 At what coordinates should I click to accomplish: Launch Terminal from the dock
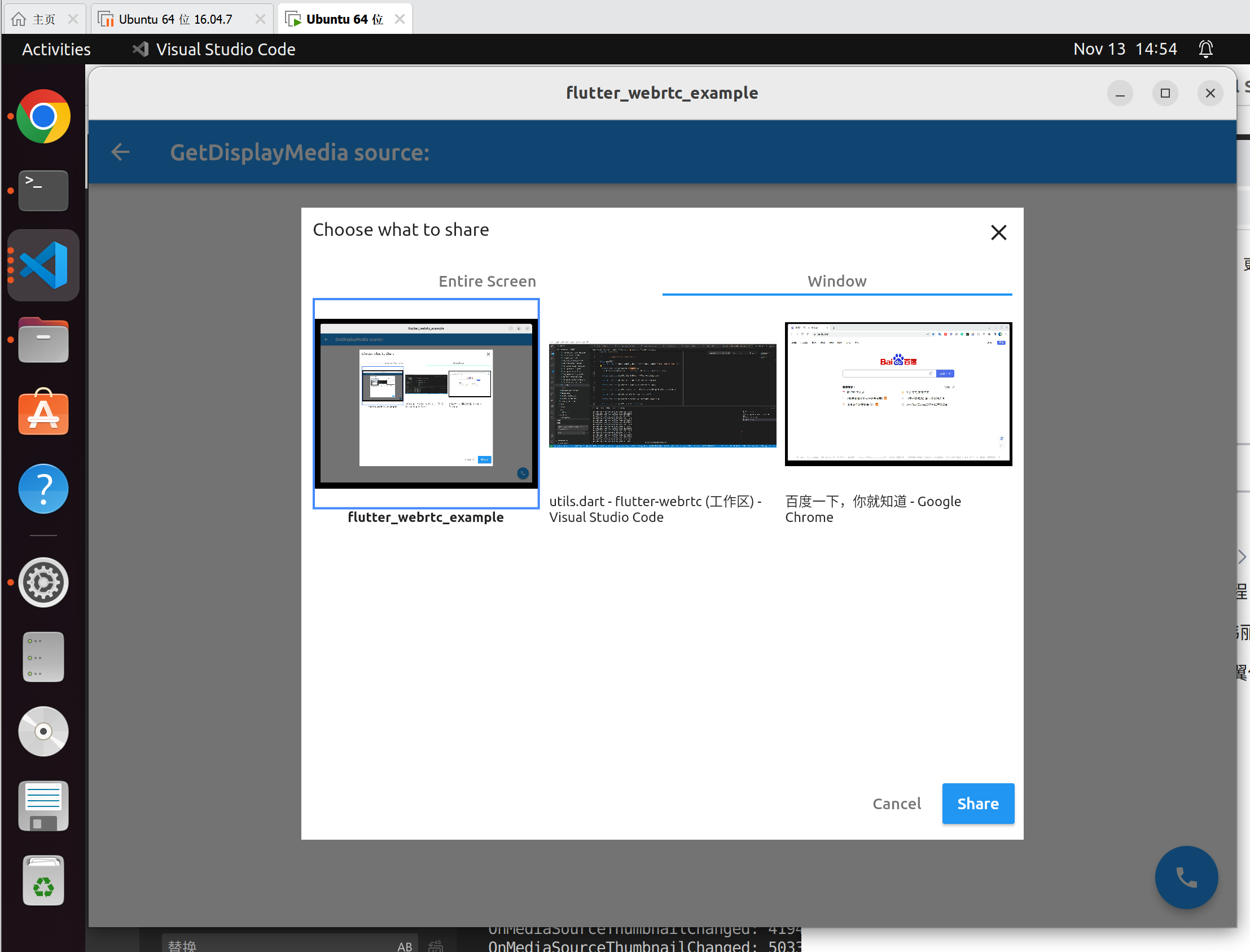coord(43,190)
